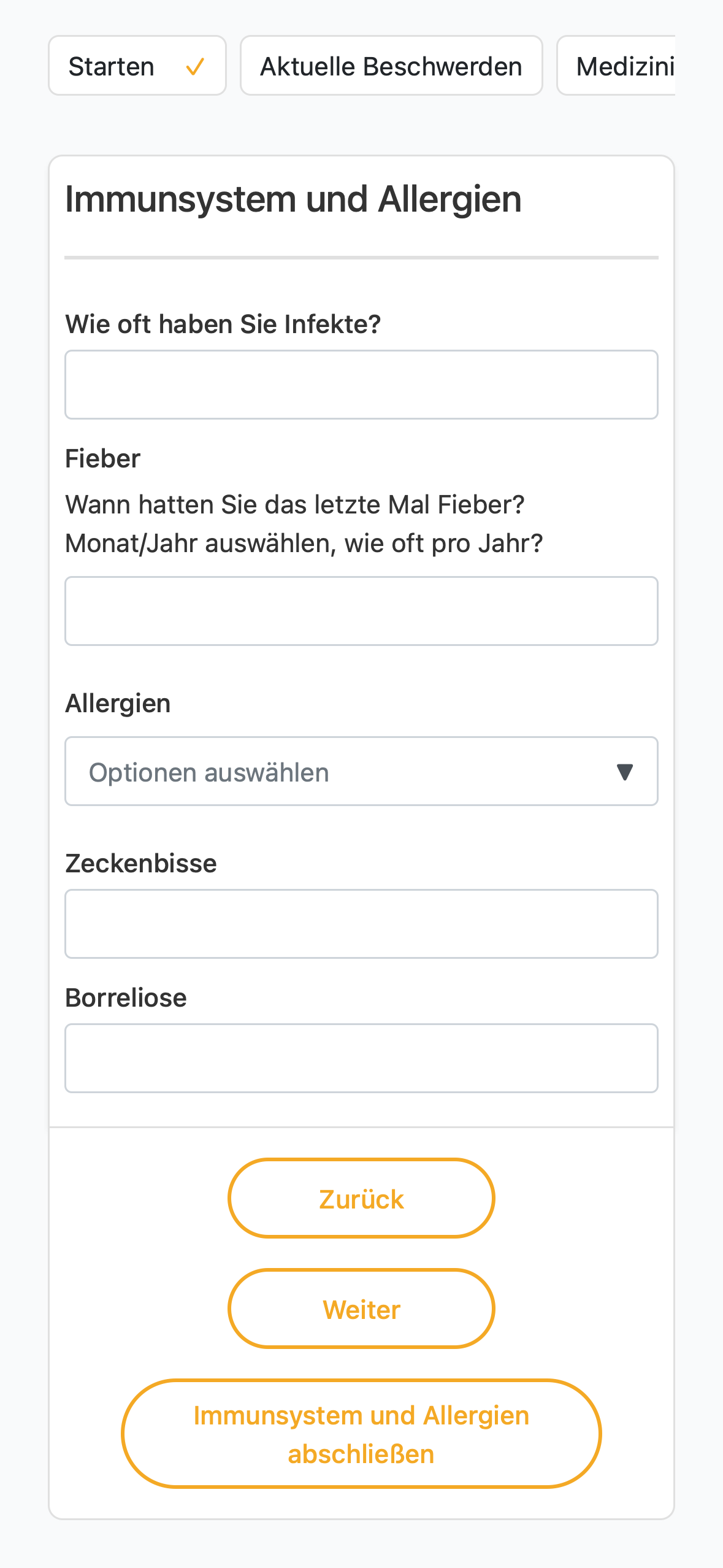
Task: Focus the Borreliose input field
Action: [x=361, y=1058]
